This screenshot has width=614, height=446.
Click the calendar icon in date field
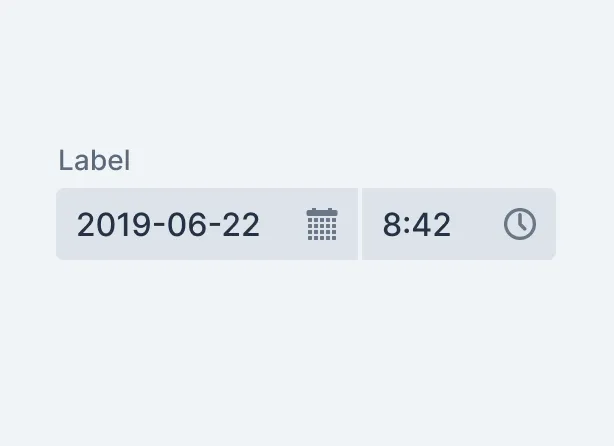pyautogui.click(x=322, y=224)
